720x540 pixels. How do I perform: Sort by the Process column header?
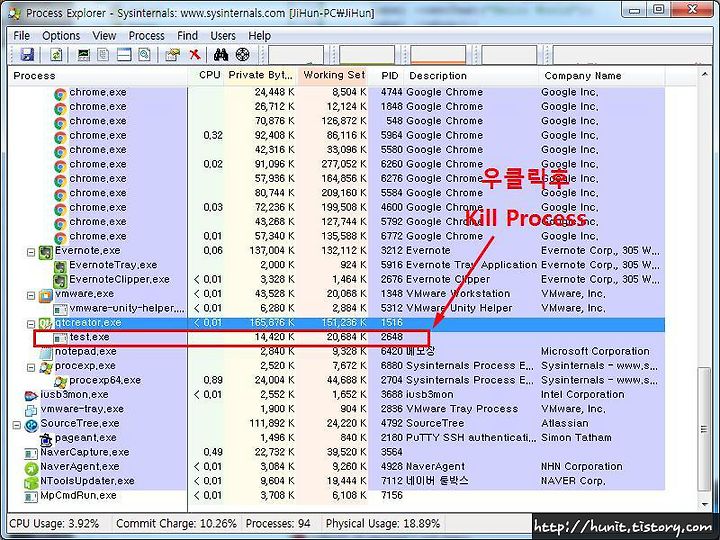98,76
